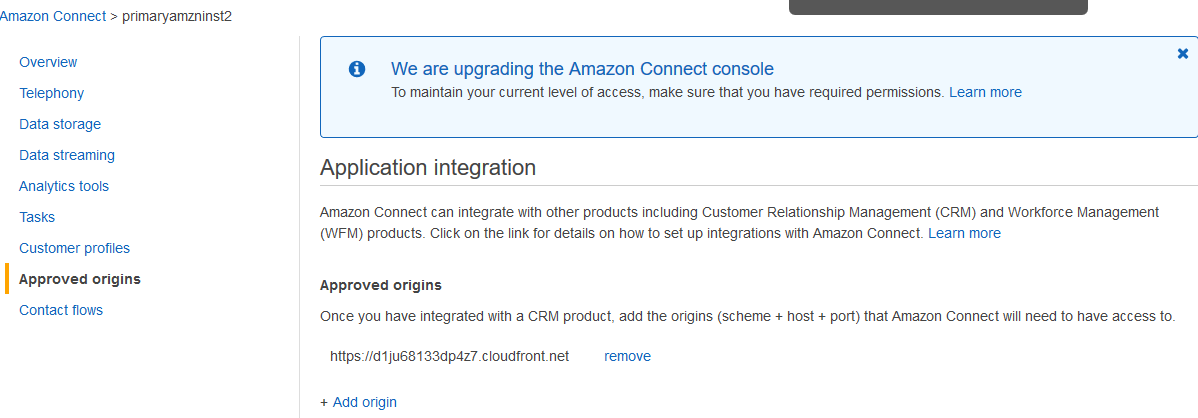Click the blue info icon in banner
1198x418 pixels.
click(x=356, y=69)
